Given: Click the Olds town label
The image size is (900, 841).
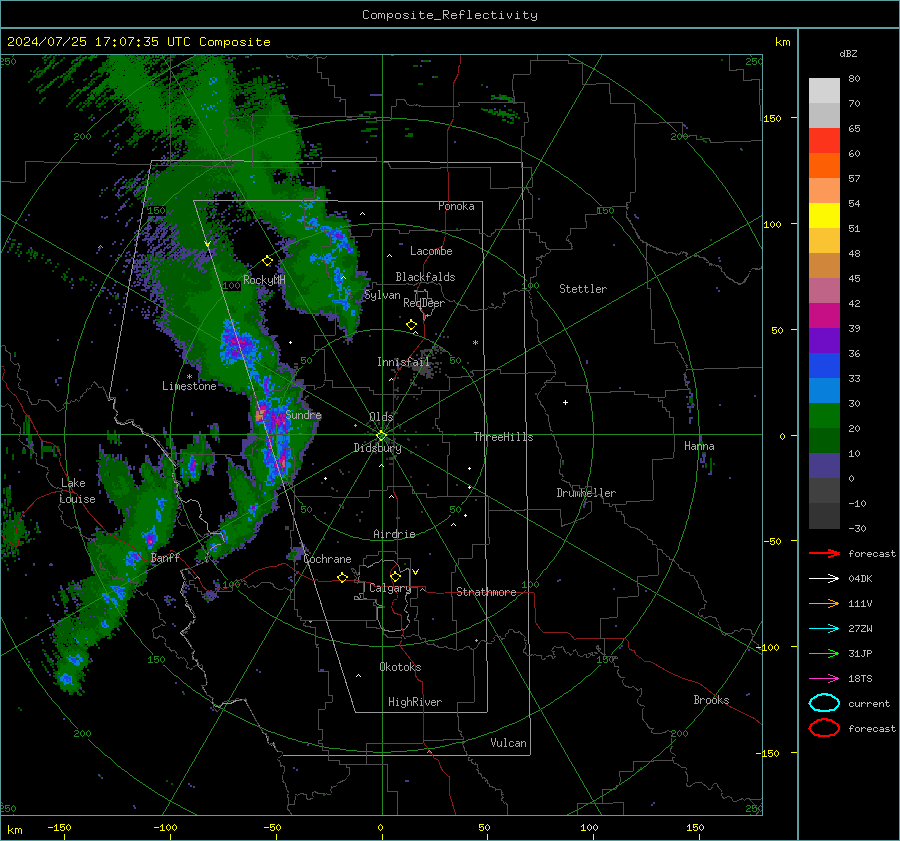Looking at the screenshot, I should 381,417.
